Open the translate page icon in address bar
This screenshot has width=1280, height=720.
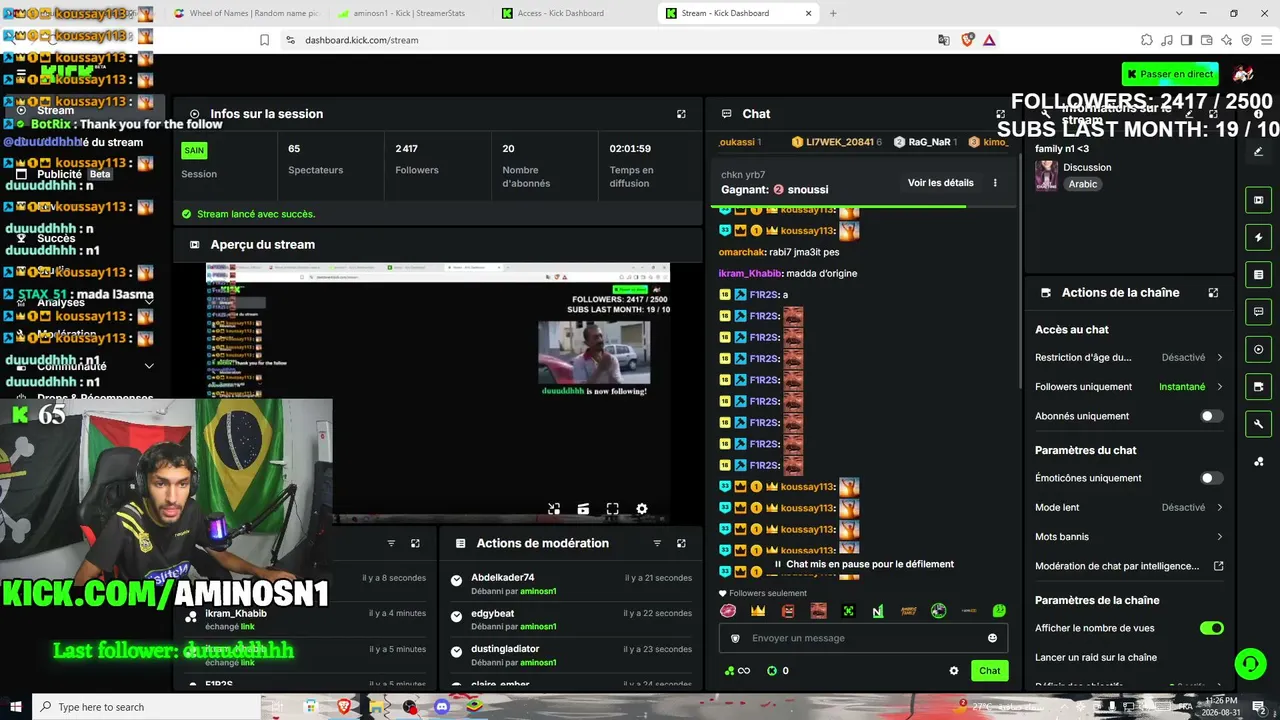pyautogui.click(x=944, y=40)
